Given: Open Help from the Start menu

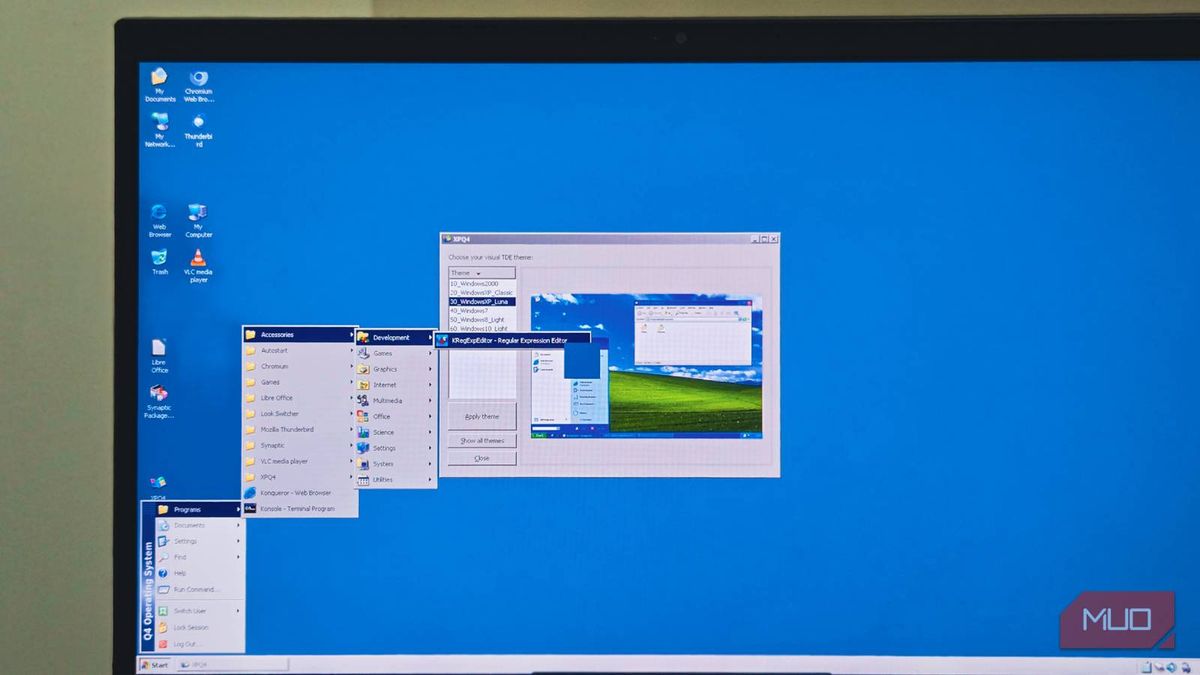Looking at the screenshot, I should pos(198,573).
